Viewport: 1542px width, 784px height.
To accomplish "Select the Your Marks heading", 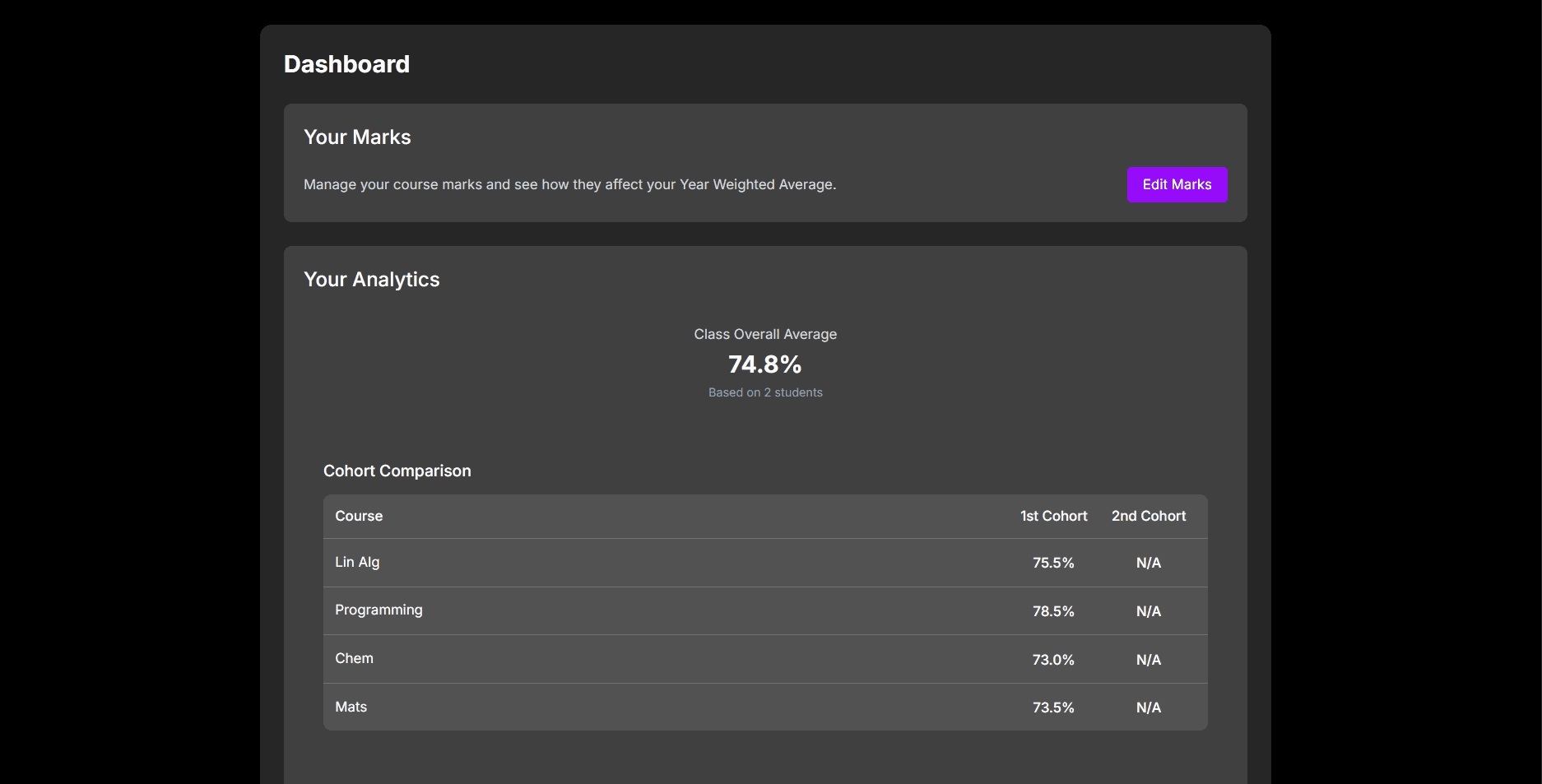I will click(357, 137).
